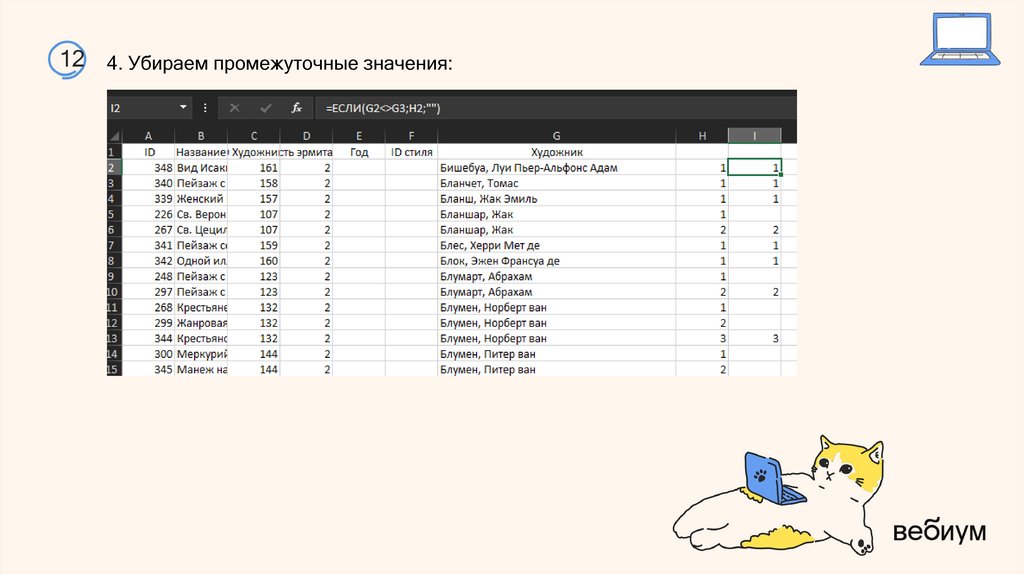Click cell with Блес, Херри Мет де
The height and width of the screenshot is (574, 1024).
(556, 246)
